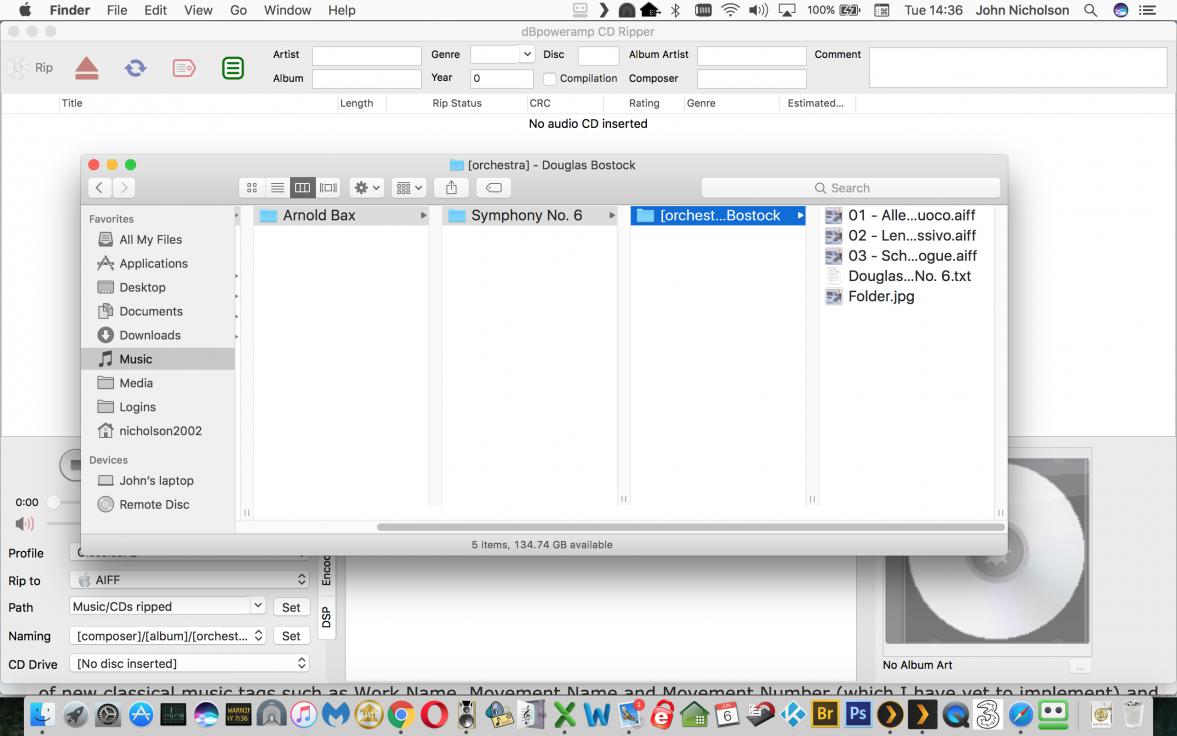Switch Finder to list view
This screenshot has width=1177, height=736.
(x=277, y=188)
